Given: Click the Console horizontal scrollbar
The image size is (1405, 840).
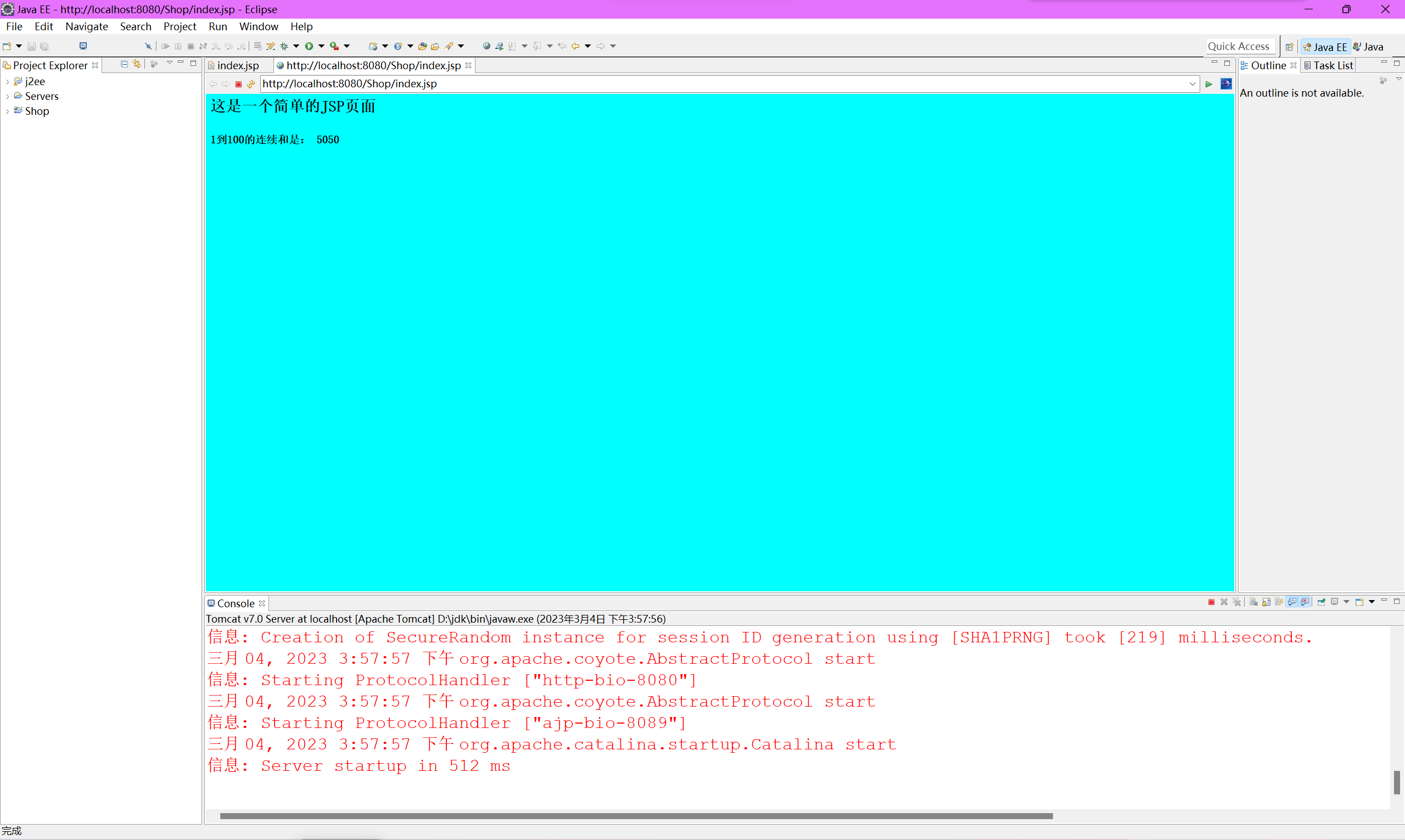Looking at the screenshot, I should point(636,816).
